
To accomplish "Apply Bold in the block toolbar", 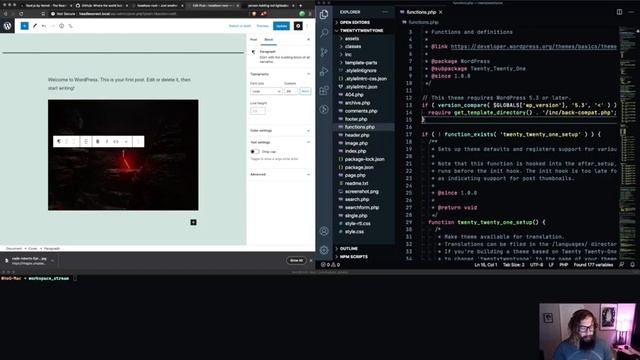I will [98, 141].
